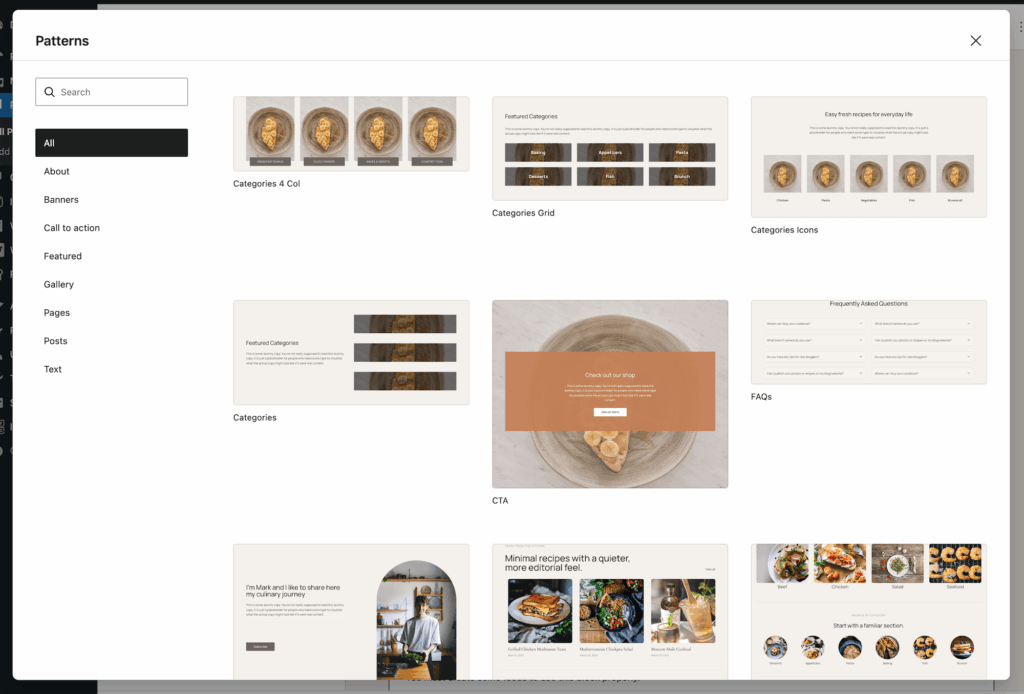Viewport: 1024px width, 694px height.
Task: Insert the CTA pattern
Action: coord(609,393)
